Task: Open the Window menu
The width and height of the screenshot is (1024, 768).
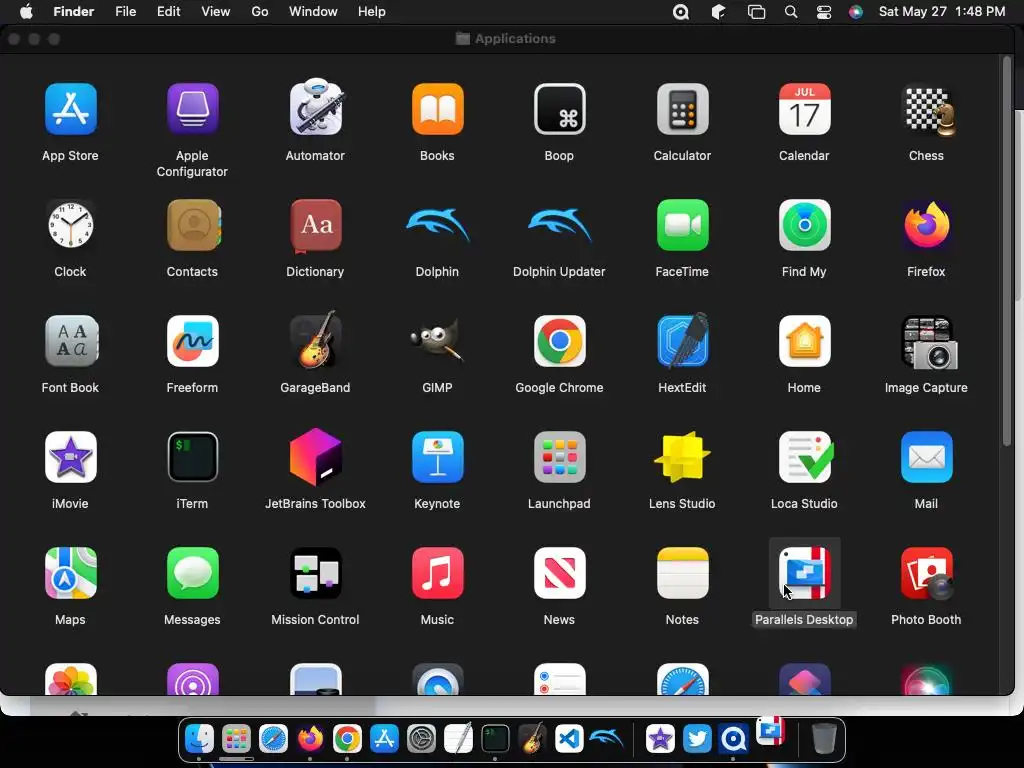Action: pyautogui.click(x=313, y=12)
